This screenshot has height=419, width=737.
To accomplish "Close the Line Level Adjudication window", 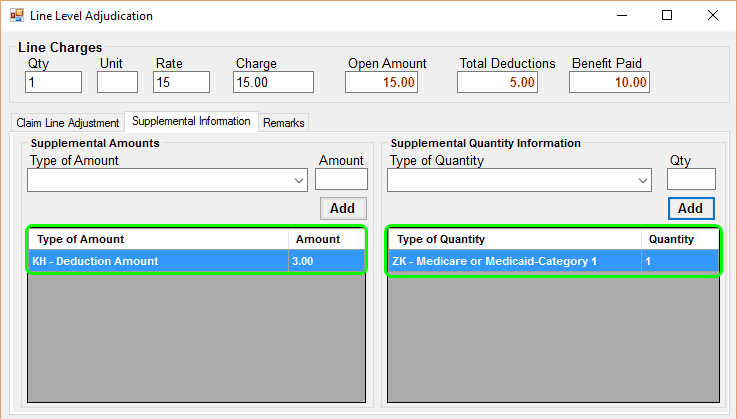I will 712,16.
